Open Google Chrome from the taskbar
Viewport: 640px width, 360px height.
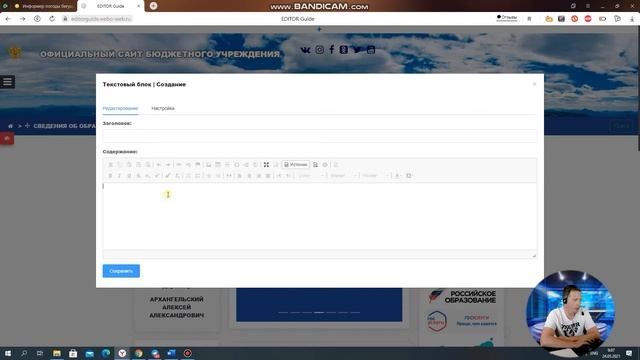click(x=139, y=353)
